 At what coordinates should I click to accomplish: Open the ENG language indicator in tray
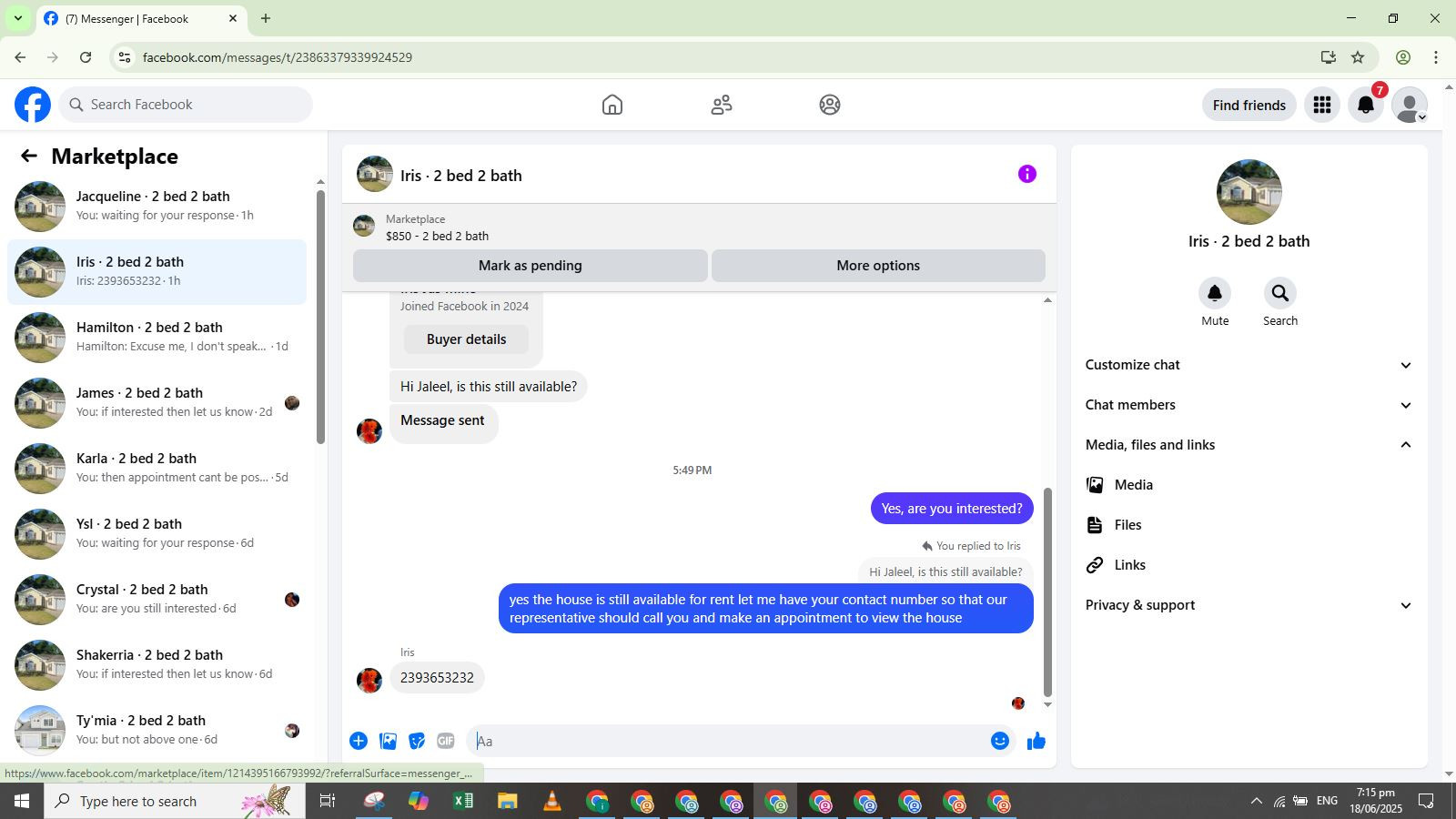coord(1327,801)
